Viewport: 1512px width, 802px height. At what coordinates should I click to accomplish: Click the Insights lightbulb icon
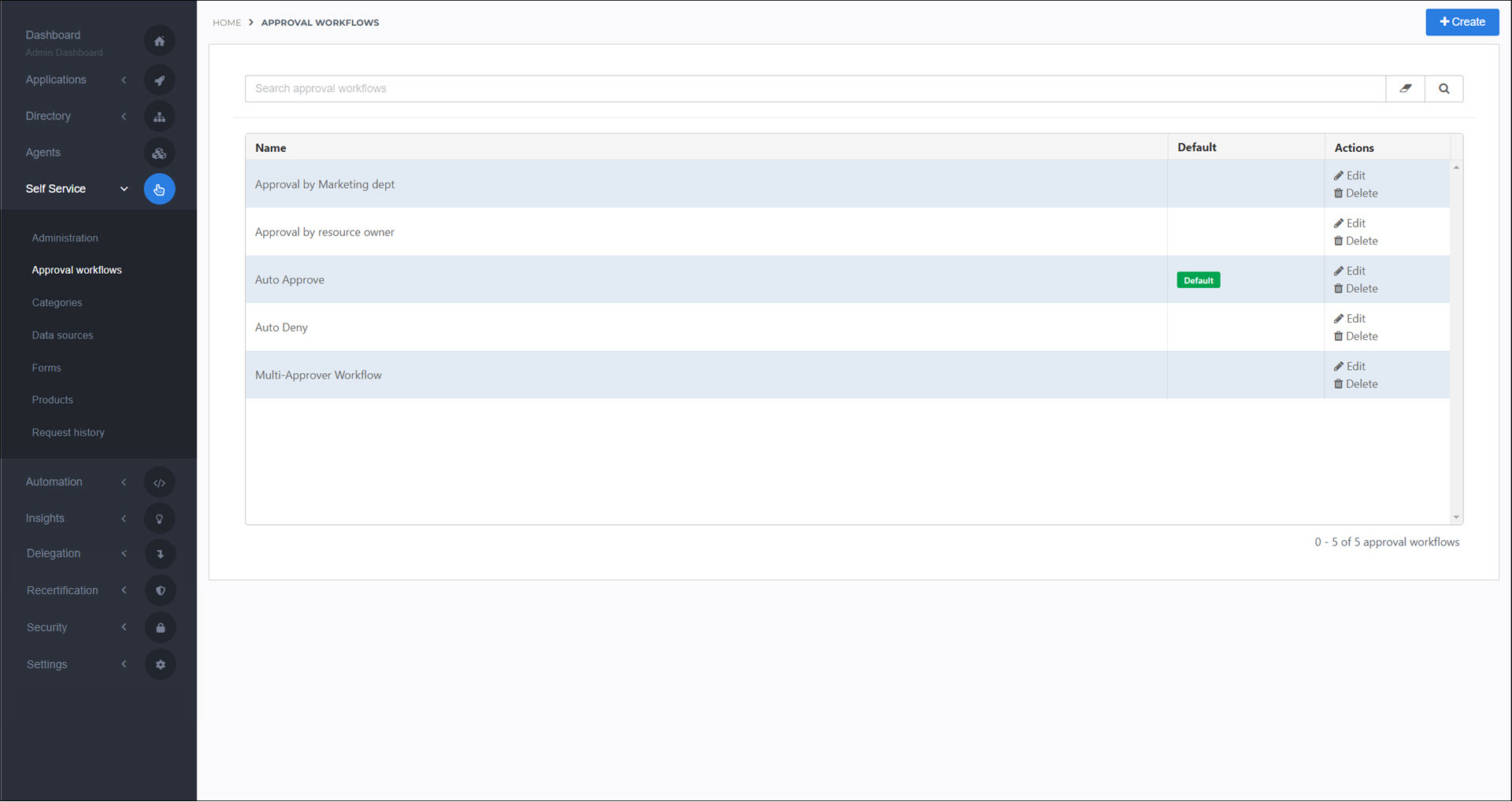[x=160, y=518]
